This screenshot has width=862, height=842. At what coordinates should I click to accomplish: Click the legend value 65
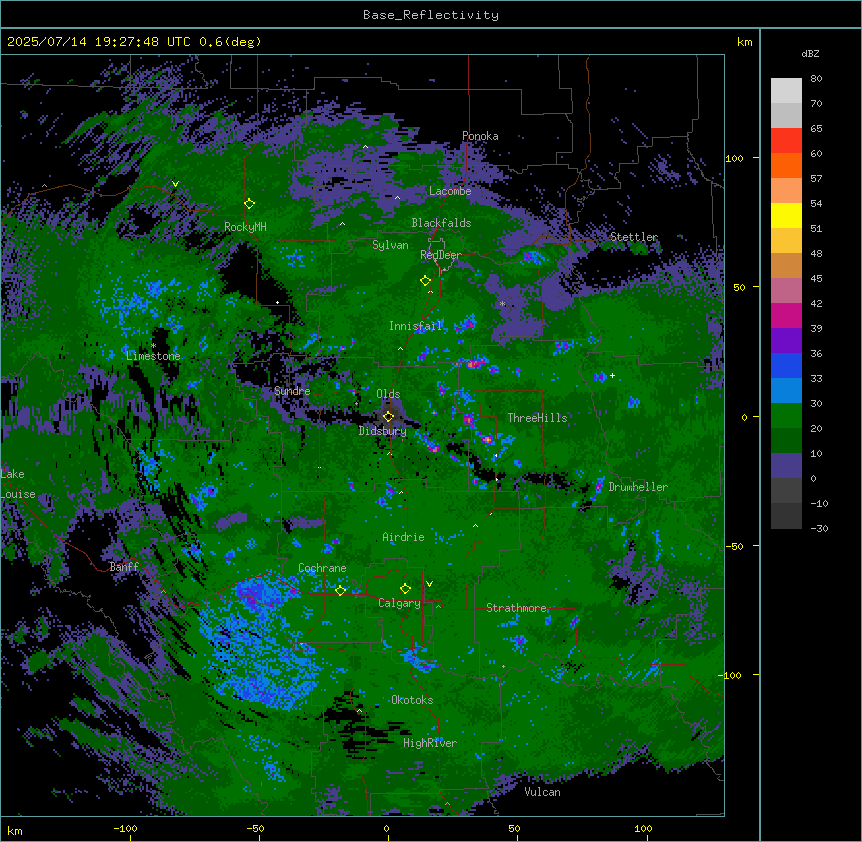tap(816, 129)
